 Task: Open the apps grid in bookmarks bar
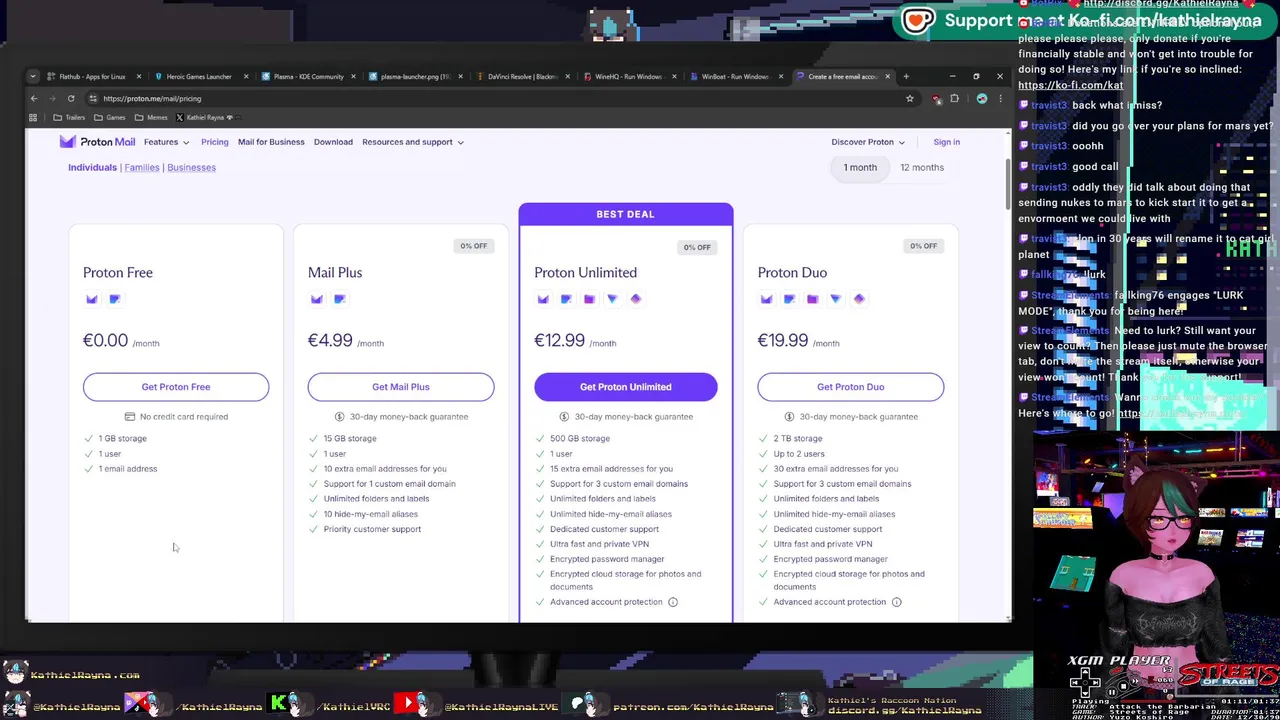[x=33, y=117]
